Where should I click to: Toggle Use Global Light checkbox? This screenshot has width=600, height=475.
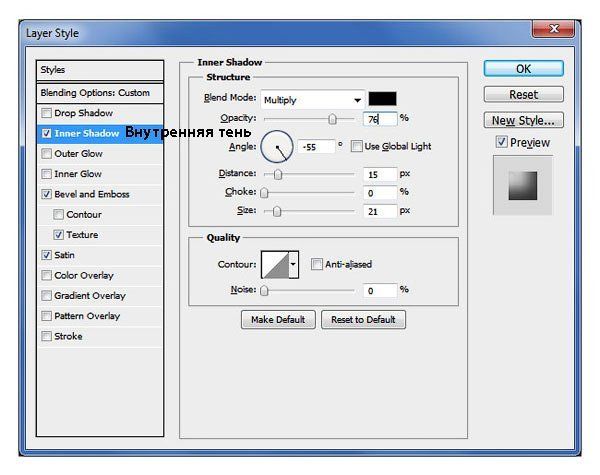356,146
